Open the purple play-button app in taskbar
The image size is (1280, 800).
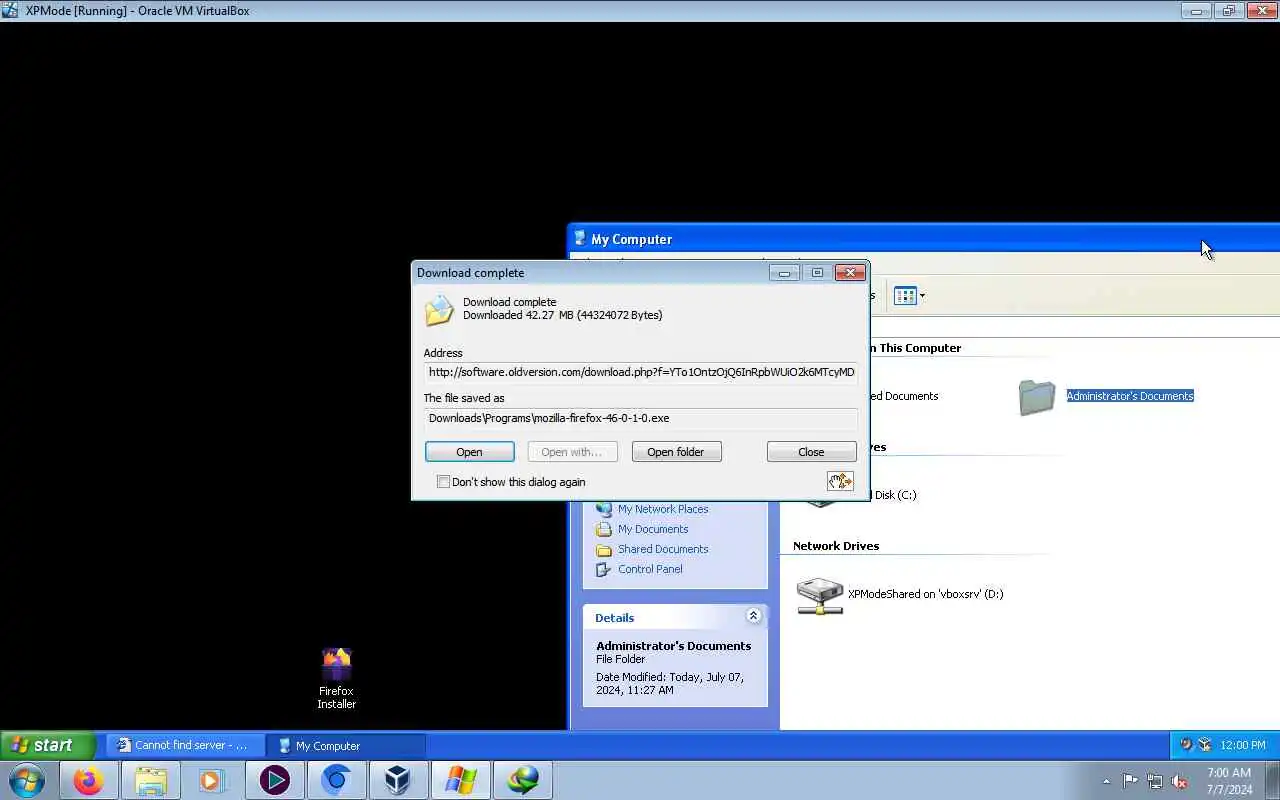pyautogui.click(x=274, y=780)
